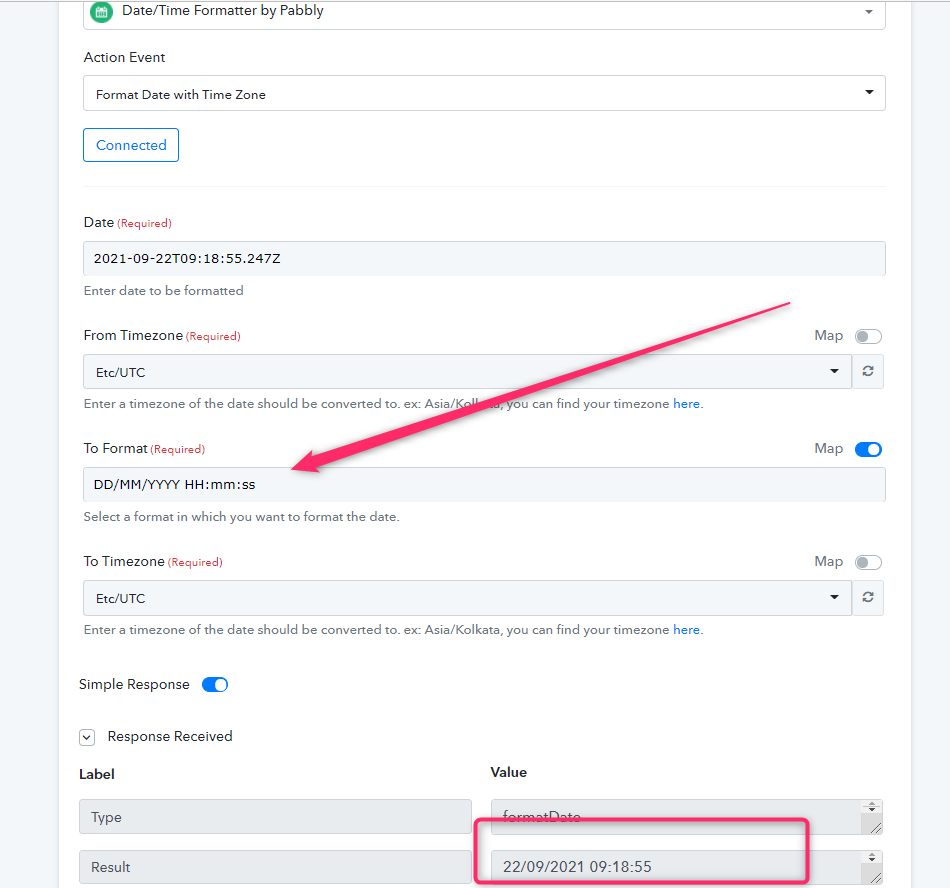Turn off the Simple Response toggle

pyautogui.click(x=214, y=684)
